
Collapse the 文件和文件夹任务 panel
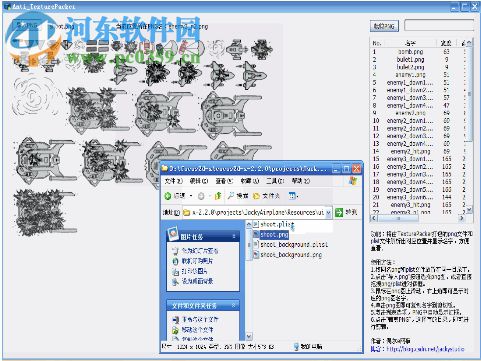234,305
